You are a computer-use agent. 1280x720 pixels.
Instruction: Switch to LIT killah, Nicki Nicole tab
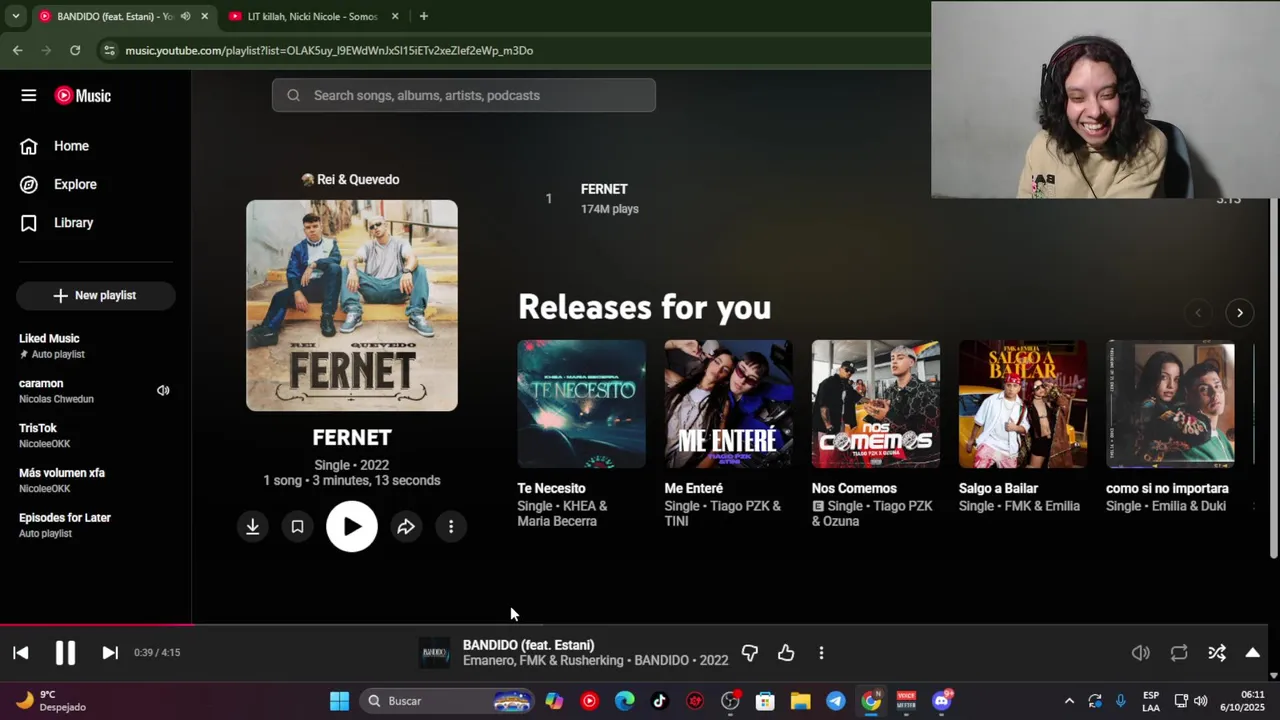coord(312,16)
